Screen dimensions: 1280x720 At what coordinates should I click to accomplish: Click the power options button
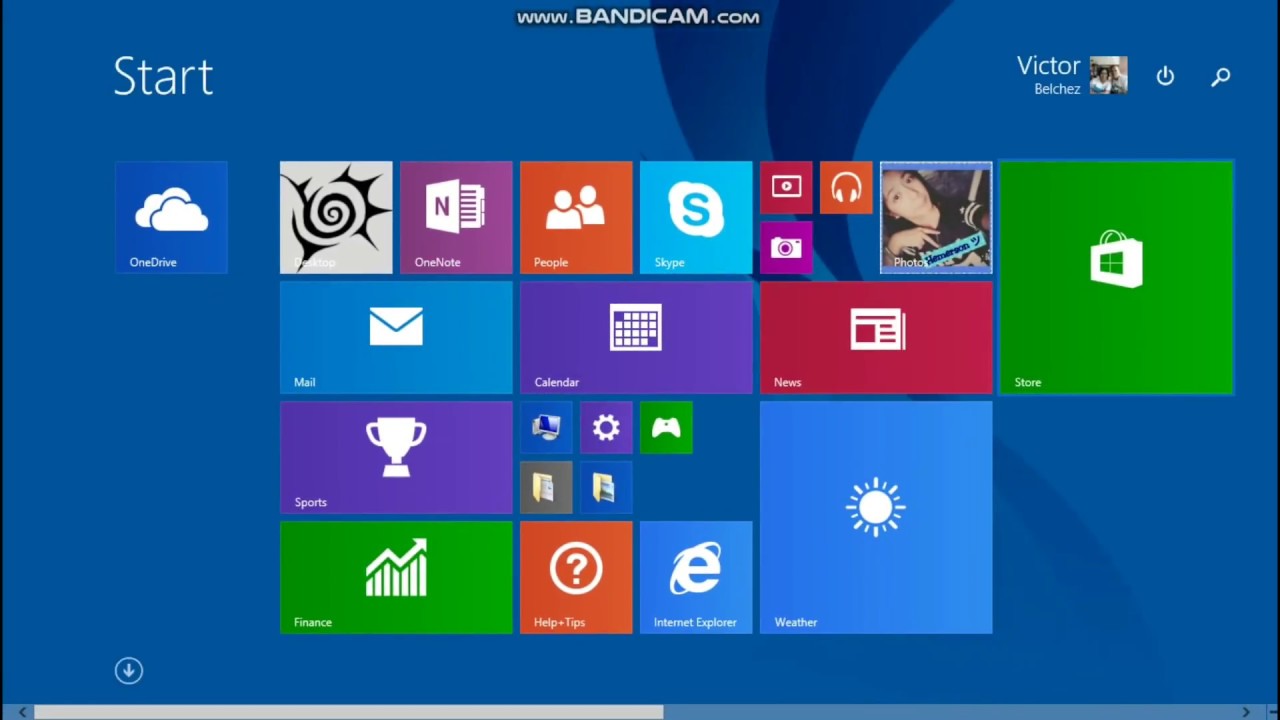(1165, 76)
